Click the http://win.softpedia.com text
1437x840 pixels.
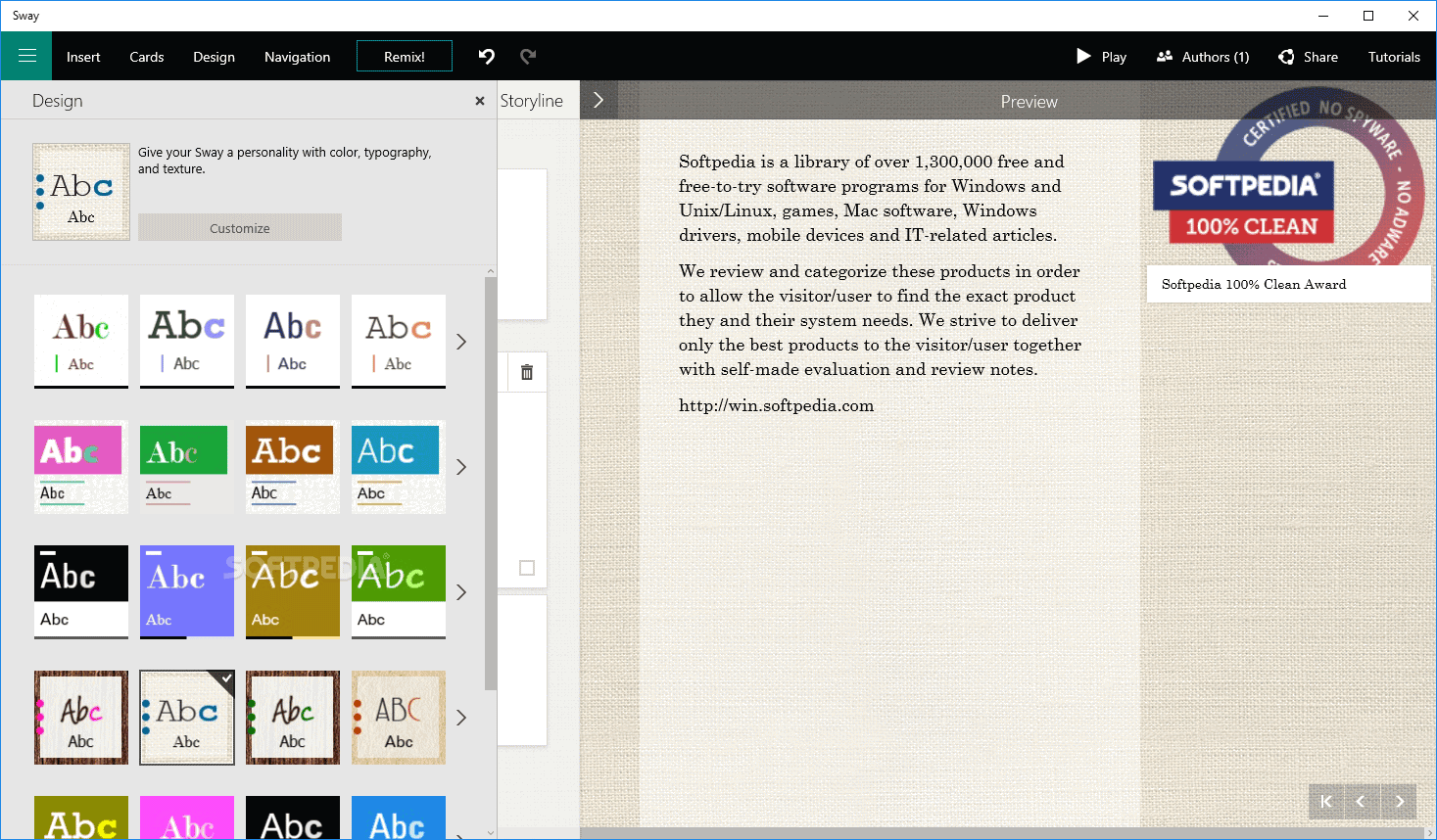[776, 405]
